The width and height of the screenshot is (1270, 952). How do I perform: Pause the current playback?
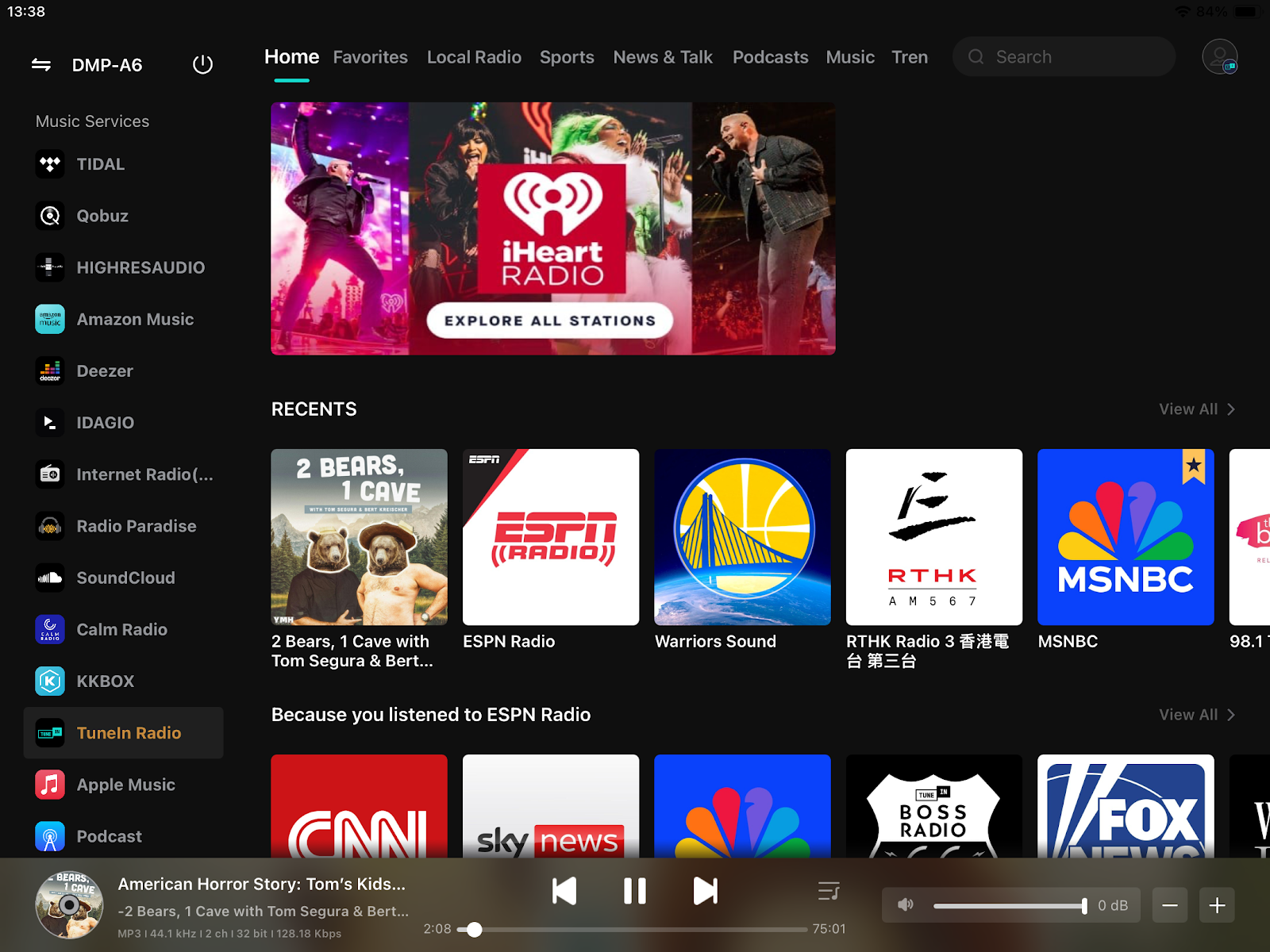(635, 891)
